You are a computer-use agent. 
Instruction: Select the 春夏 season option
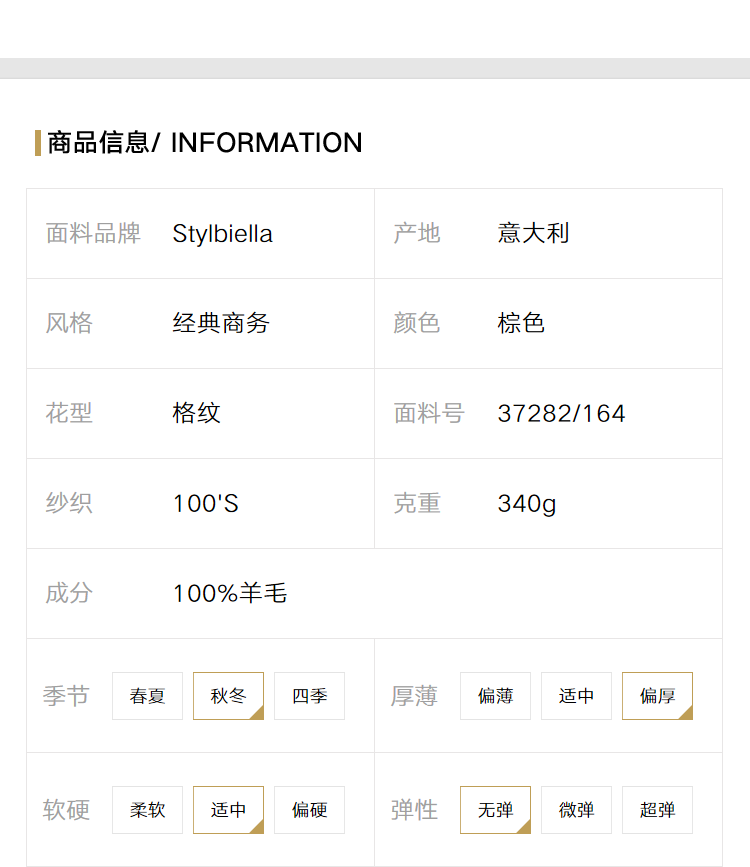[x=147, y=696]
